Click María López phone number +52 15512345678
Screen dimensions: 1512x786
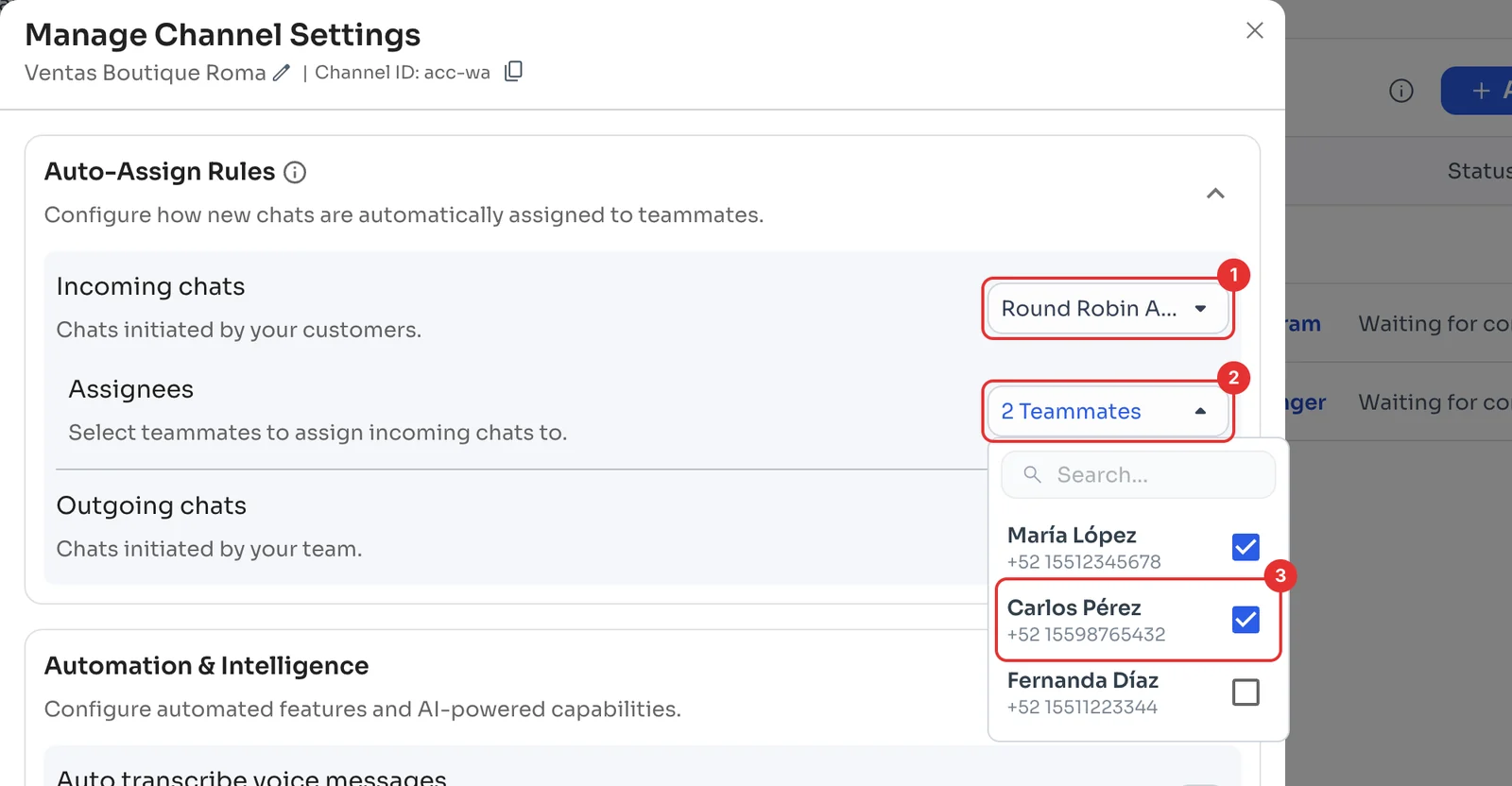coord(1084,561)
